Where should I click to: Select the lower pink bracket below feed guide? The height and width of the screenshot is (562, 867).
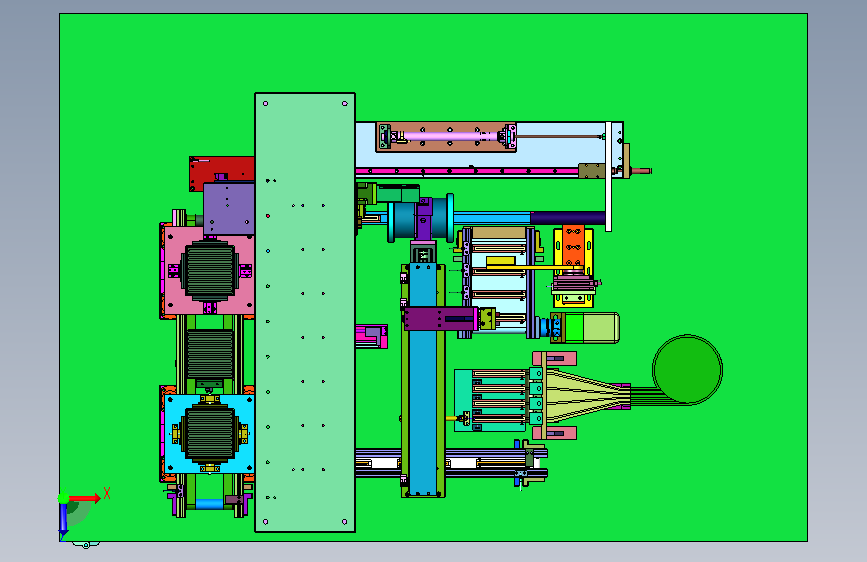pyautogui.click(x=555, y=433)
